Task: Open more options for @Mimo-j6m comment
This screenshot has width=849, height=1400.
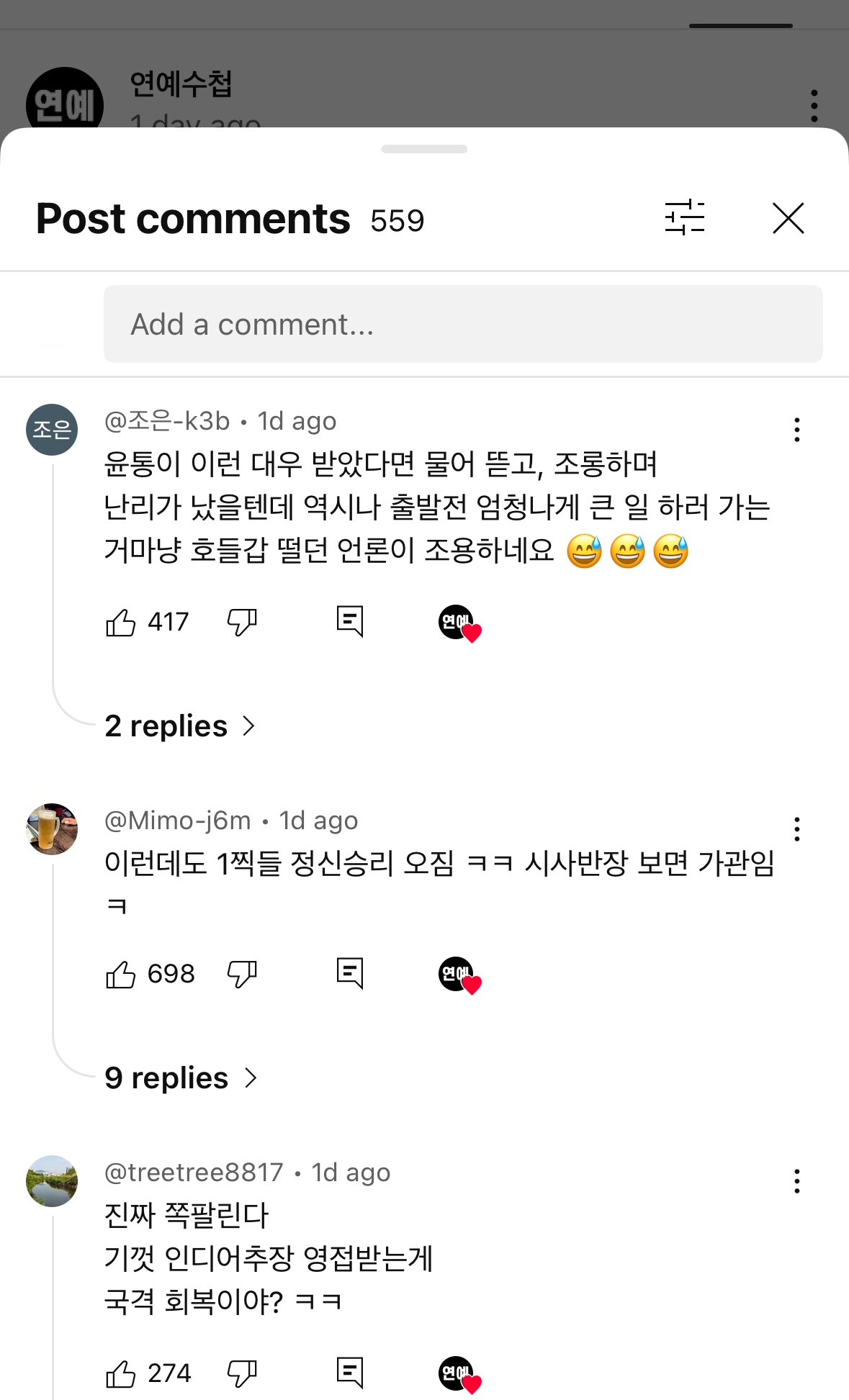Action: coord(796,829)
